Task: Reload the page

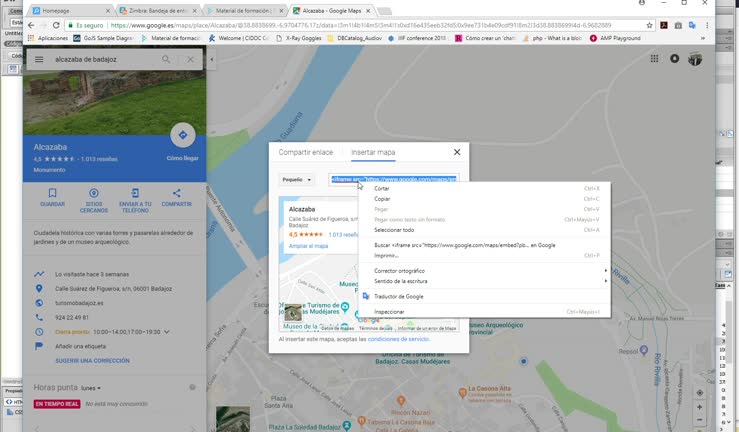Action: click(x=56, y=25)
